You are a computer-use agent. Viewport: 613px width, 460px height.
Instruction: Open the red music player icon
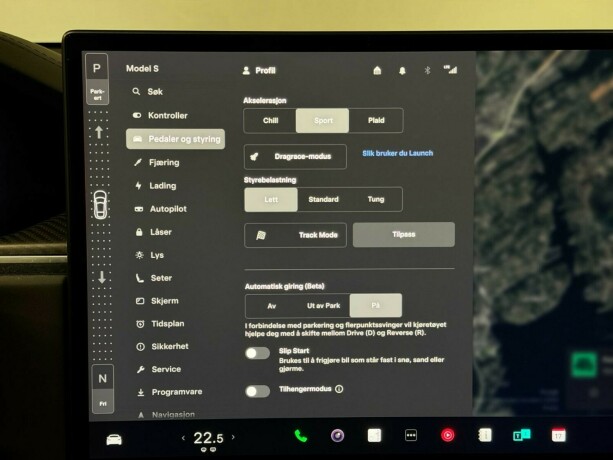448,435
